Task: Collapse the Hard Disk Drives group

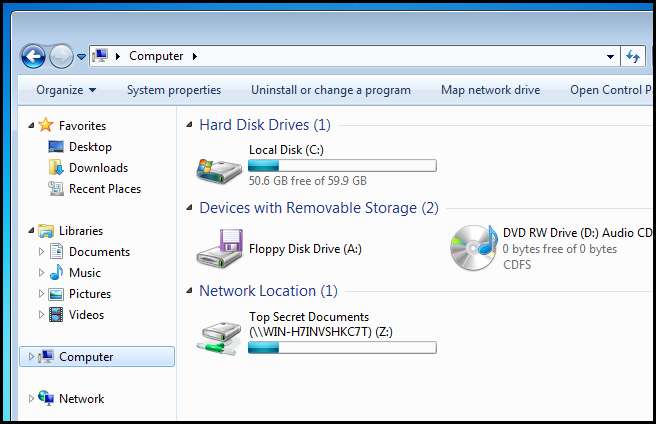Action: (x=189, y=125)
